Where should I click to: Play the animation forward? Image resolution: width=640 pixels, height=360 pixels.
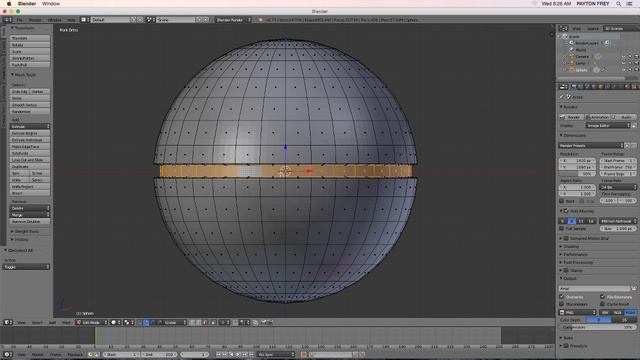pyautogui.click(x=238, y=355)
